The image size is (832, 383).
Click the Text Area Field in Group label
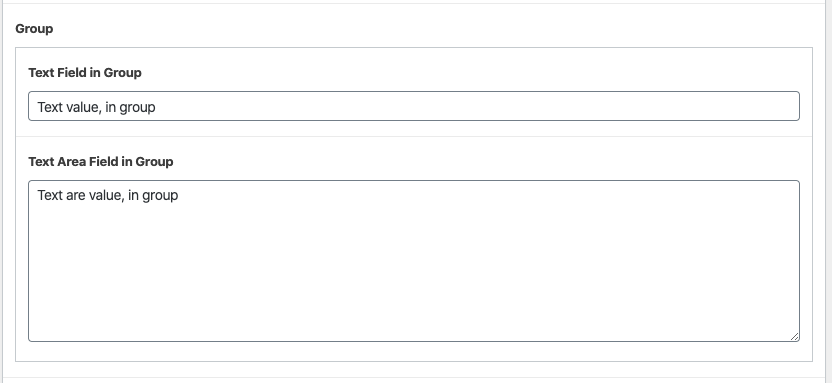click(101, 161)
